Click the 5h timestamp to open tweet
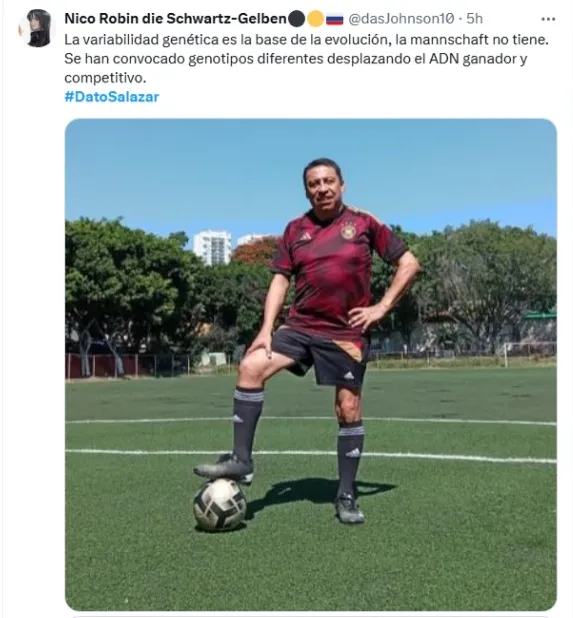573x618 pixels. coord(474,19)
